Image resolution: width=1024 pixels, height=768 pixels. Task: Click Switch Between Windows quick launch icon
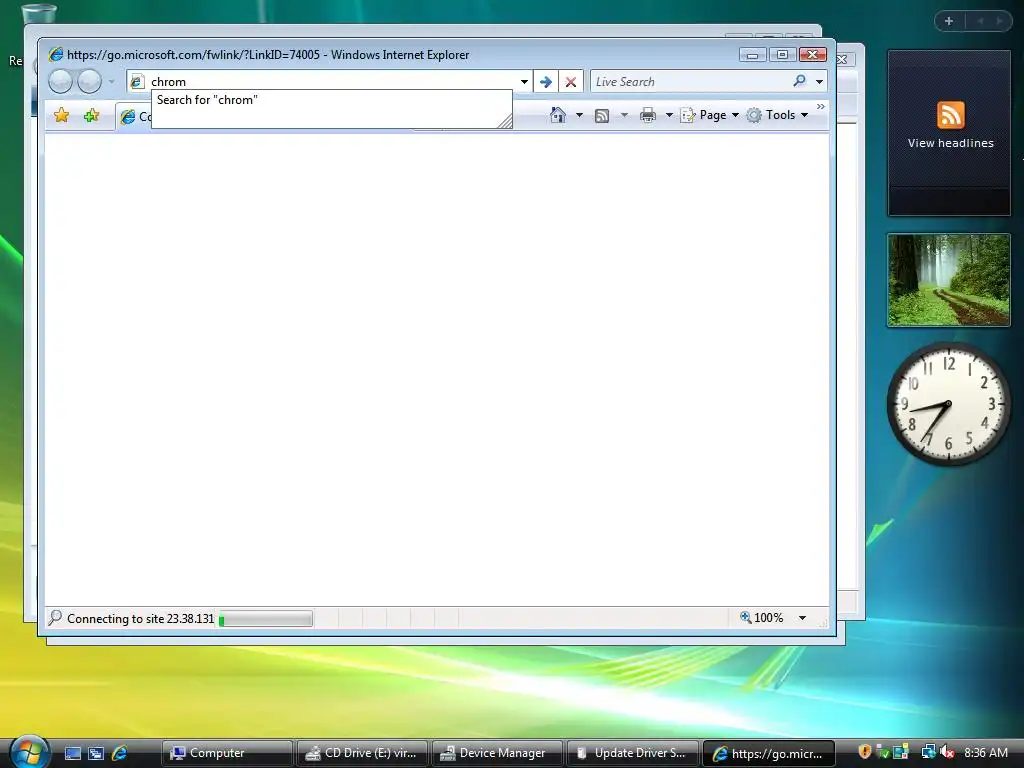96,753
